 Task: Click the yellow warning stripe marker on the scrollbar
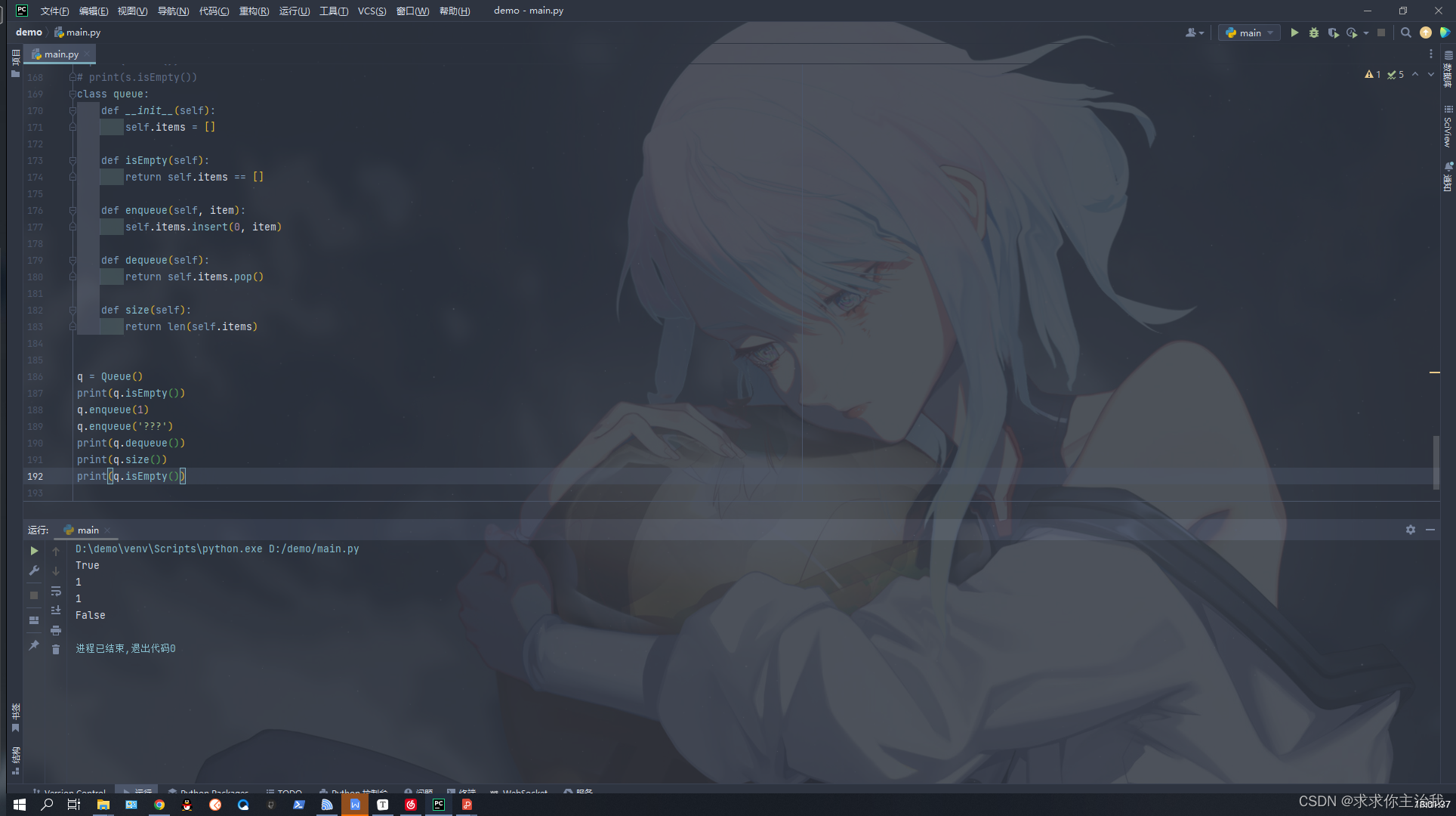pos(1435,372)
